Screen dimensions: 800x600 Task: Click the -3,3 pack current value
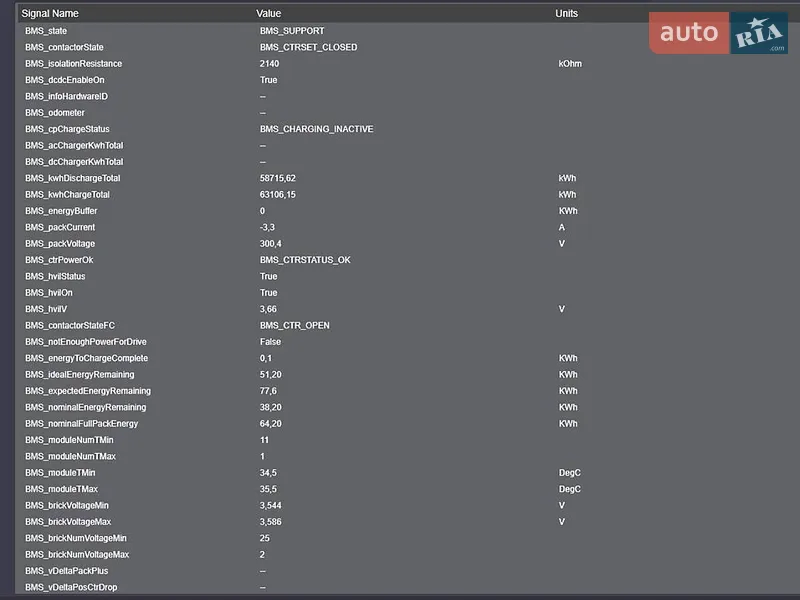(x=267, y=227)
